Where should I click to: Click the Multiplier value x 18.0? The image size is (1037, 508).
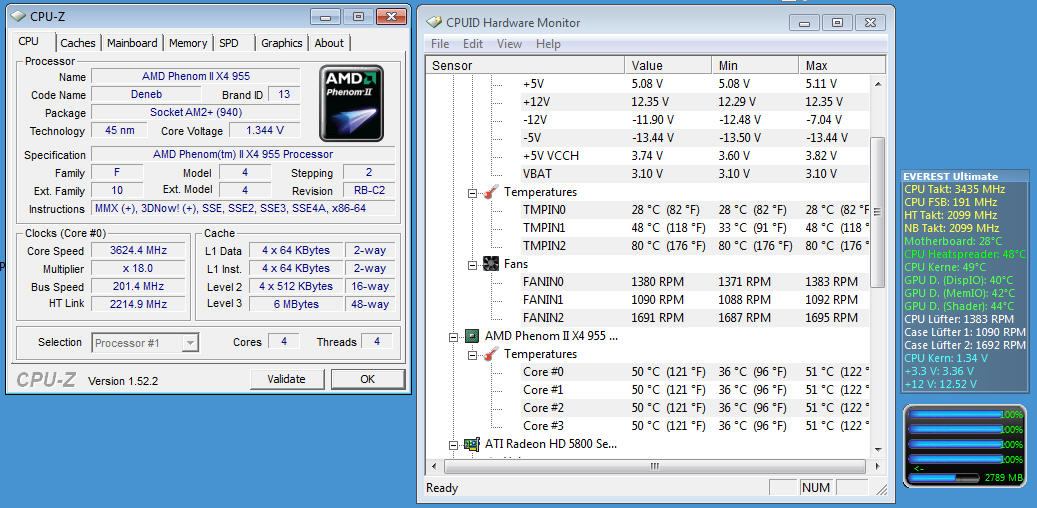tap(138, 269)
